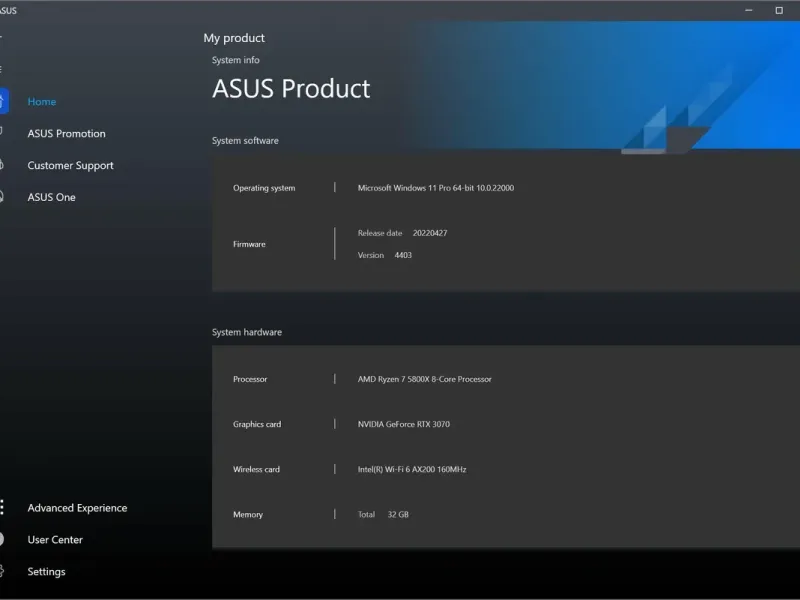The image size is (800, 600).
Task: Select the 'My product' heading
Action: coord(234,38)
